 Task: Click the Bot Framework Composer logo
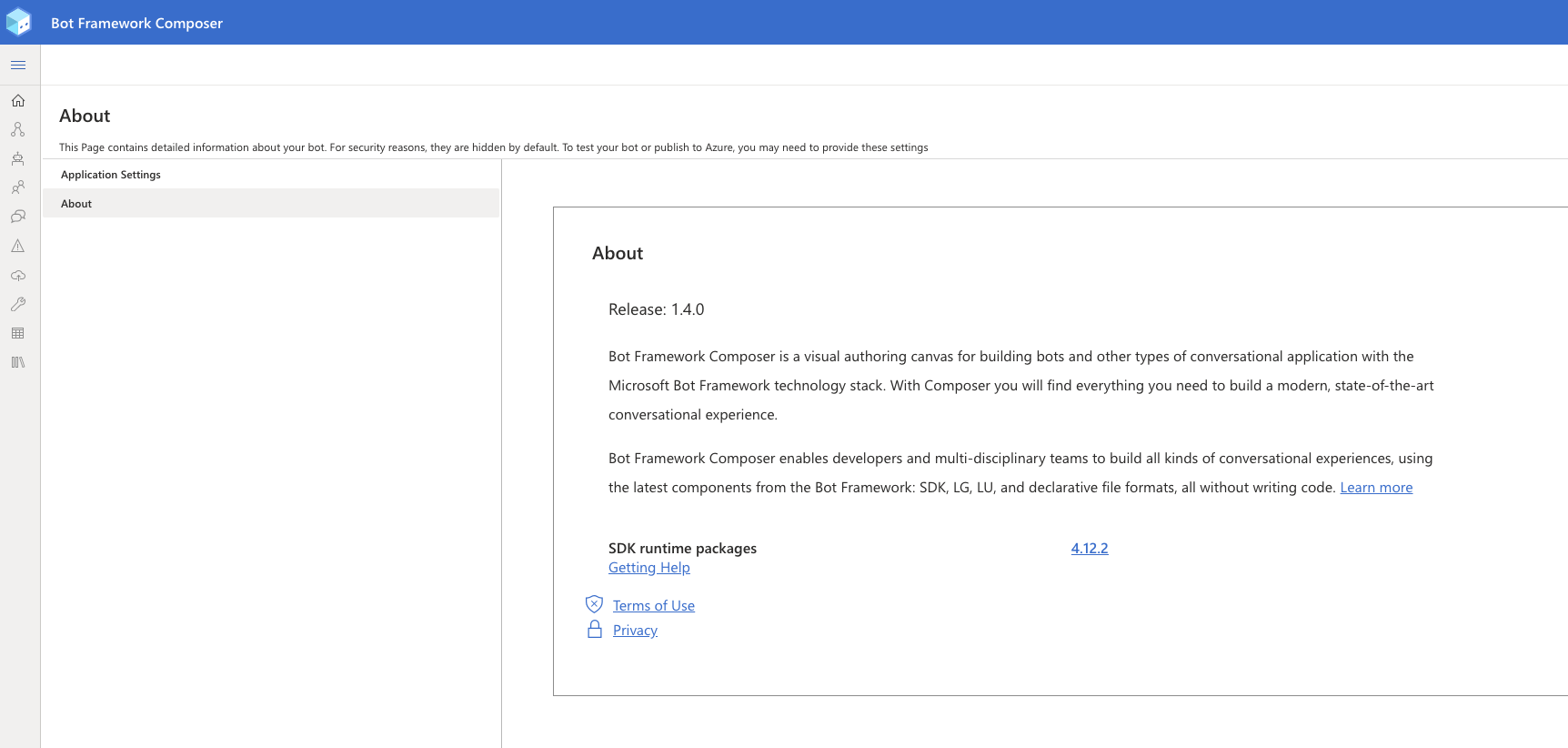tap(18, 22)
